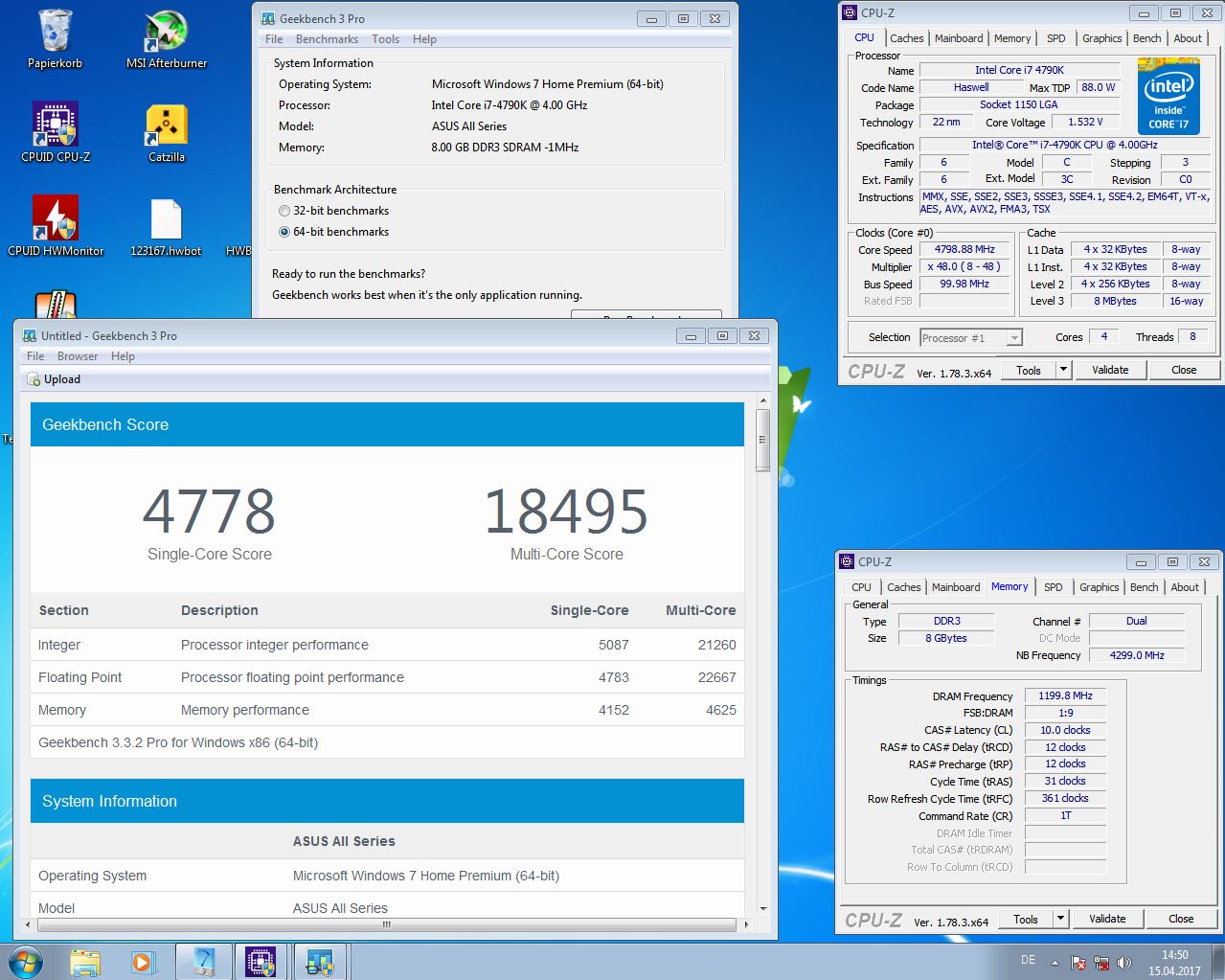Click the Core Speed value 4798.88 MHz

[964, 249]
